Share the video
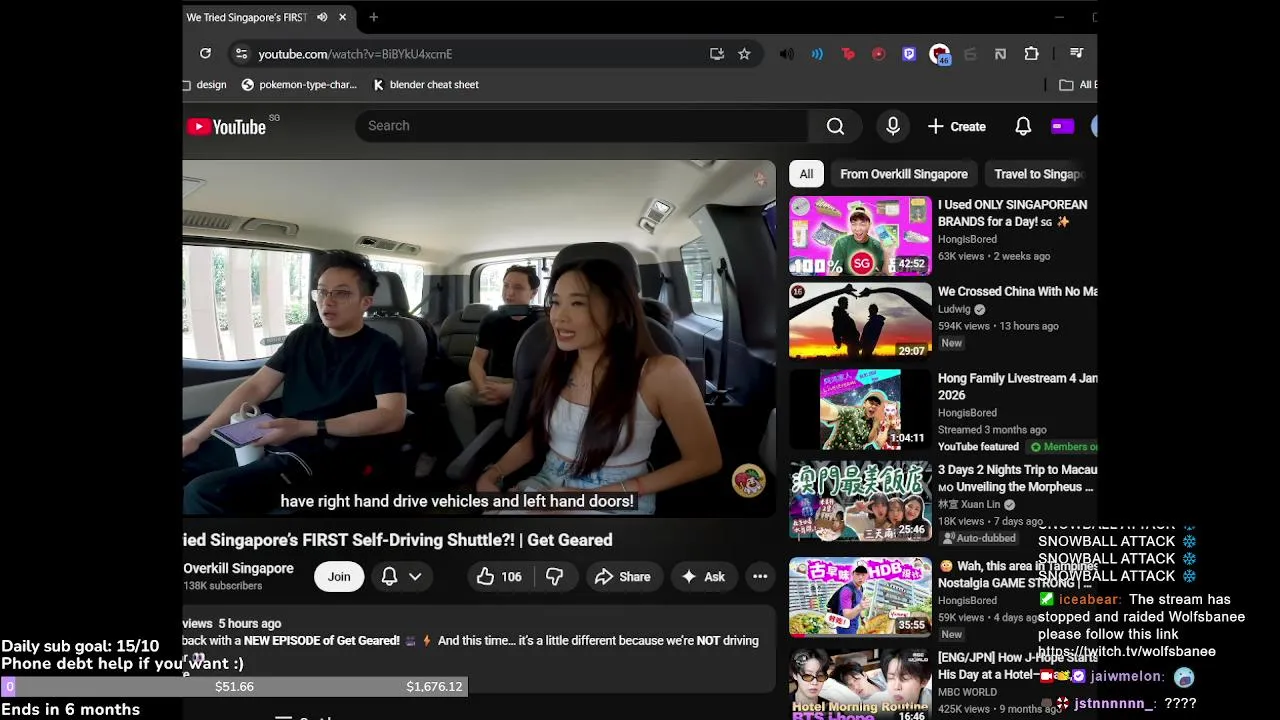Viewport: 1280px width, 720px height. click(622, 576)
